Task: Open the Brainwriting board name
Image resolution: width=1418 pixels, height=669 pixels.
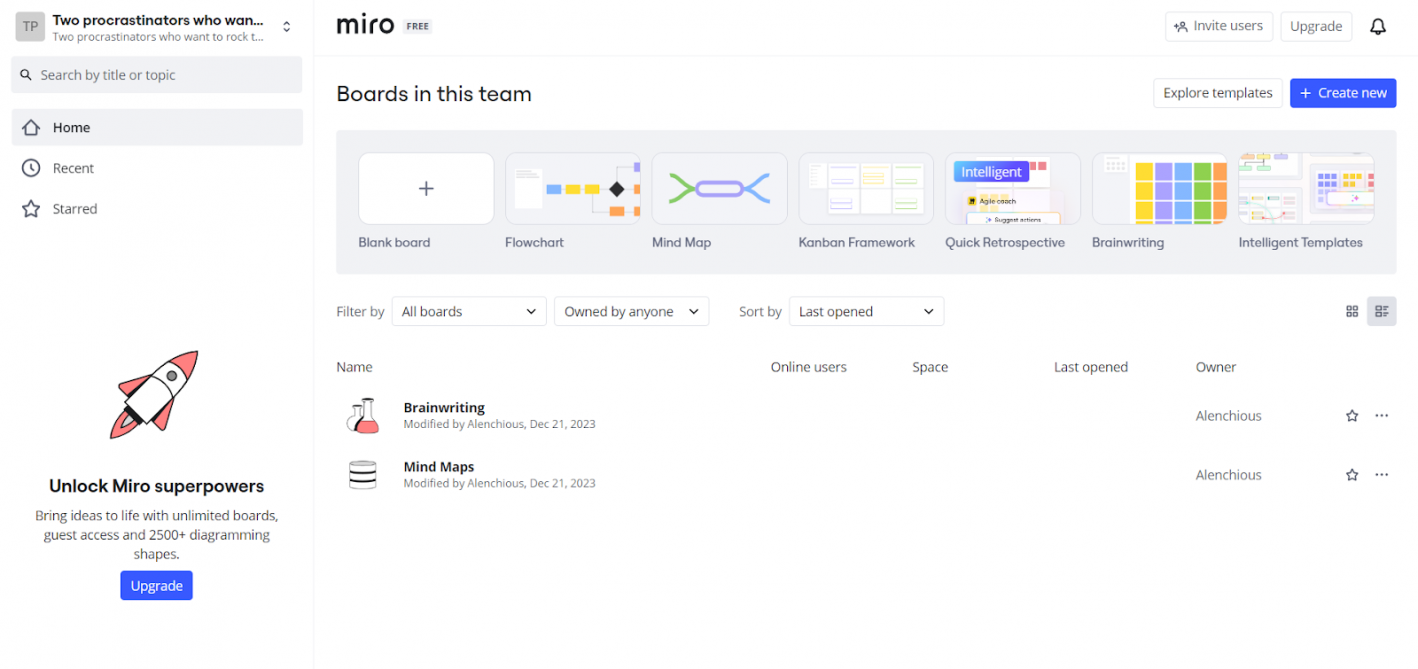Action: (444, 408)
